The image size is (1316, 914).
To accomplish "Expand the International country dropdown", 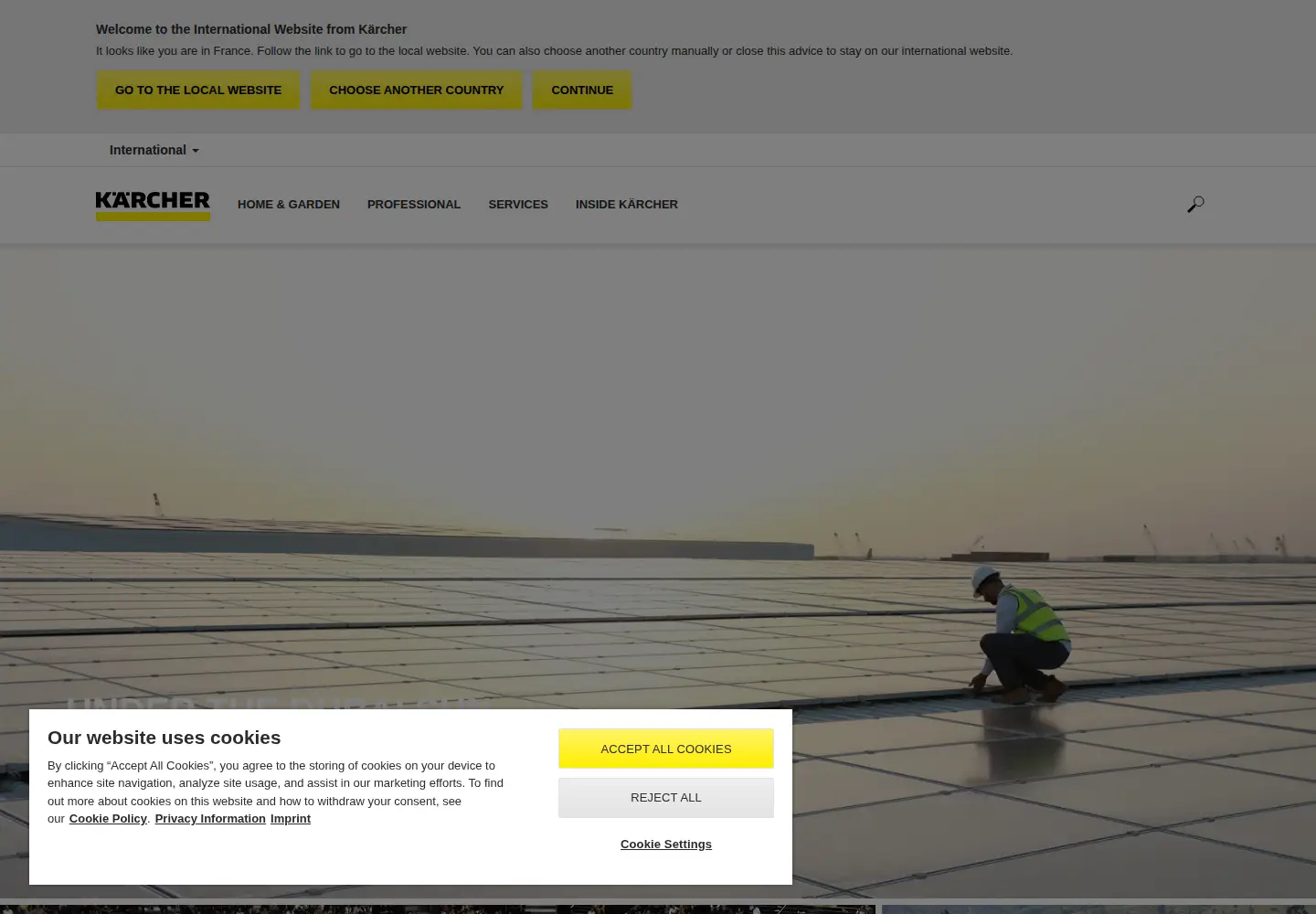I will point(154,150).
